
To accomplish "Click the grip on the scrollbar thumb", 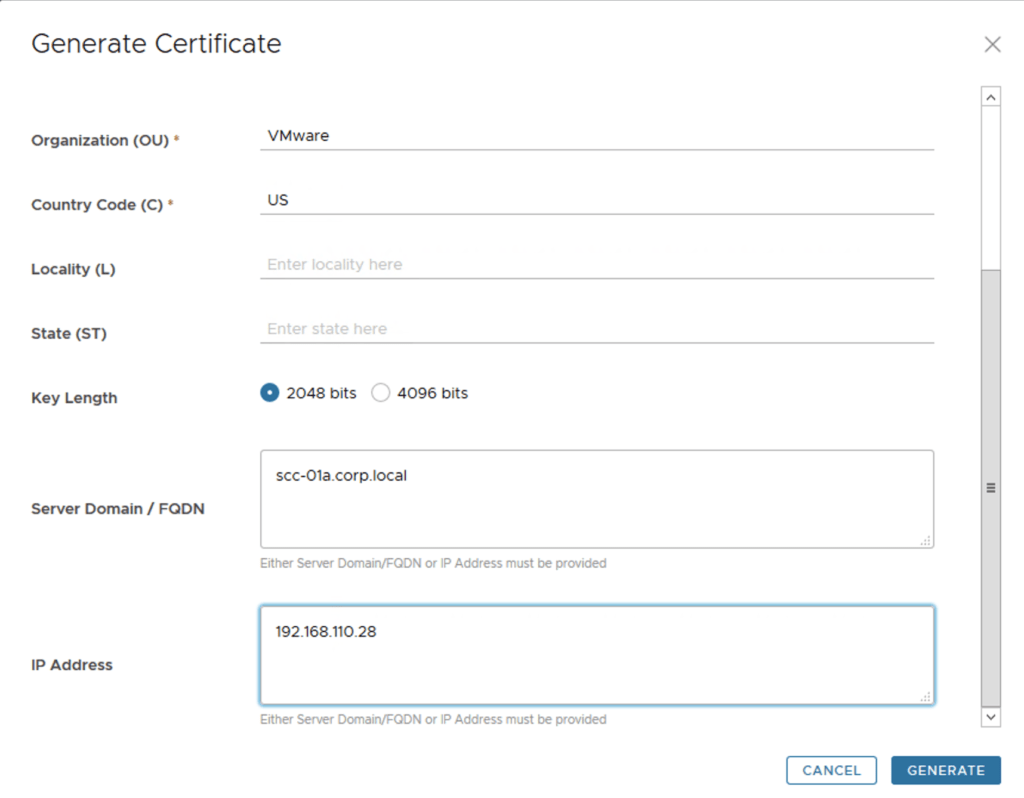I will 991,488.
